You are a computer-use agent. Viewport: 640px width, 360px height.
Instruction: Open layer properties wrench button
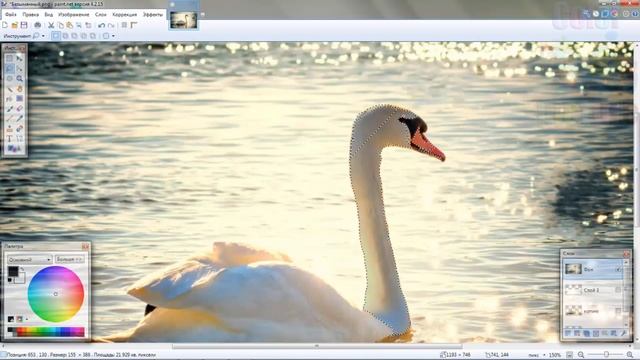pos(623,334)
